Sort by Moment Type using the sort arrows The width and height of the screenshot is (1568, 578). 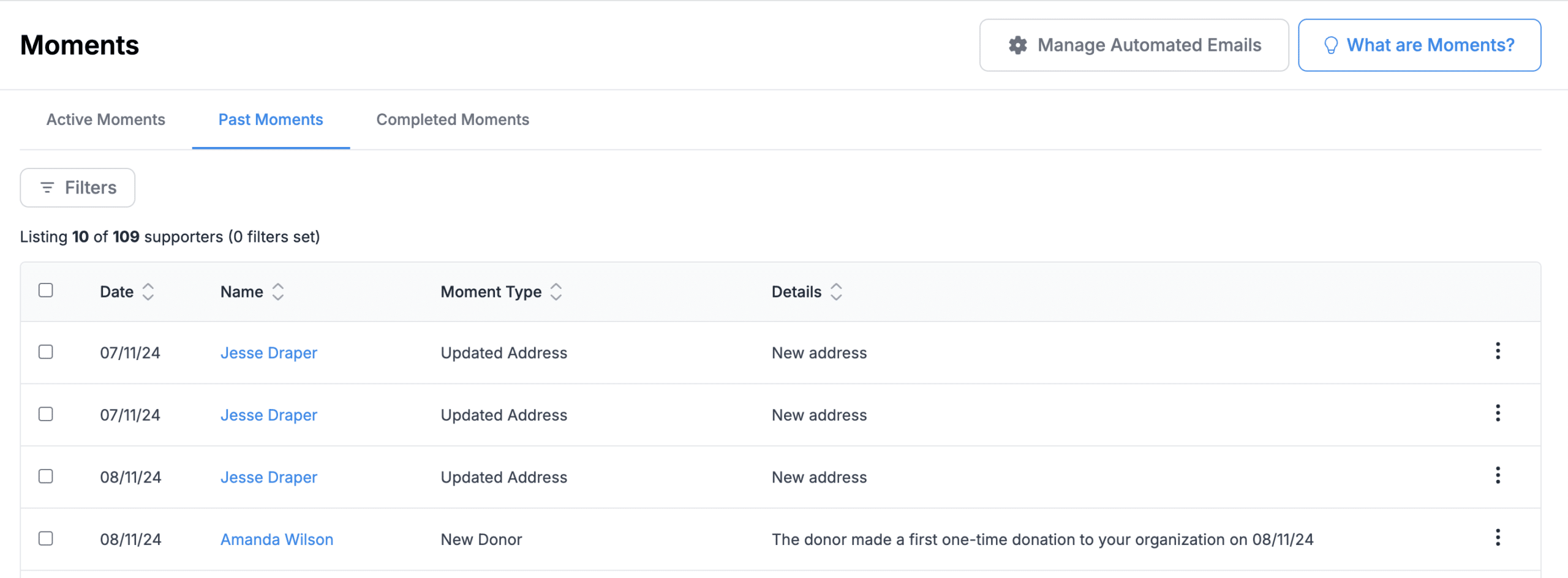tap(556, 291)
